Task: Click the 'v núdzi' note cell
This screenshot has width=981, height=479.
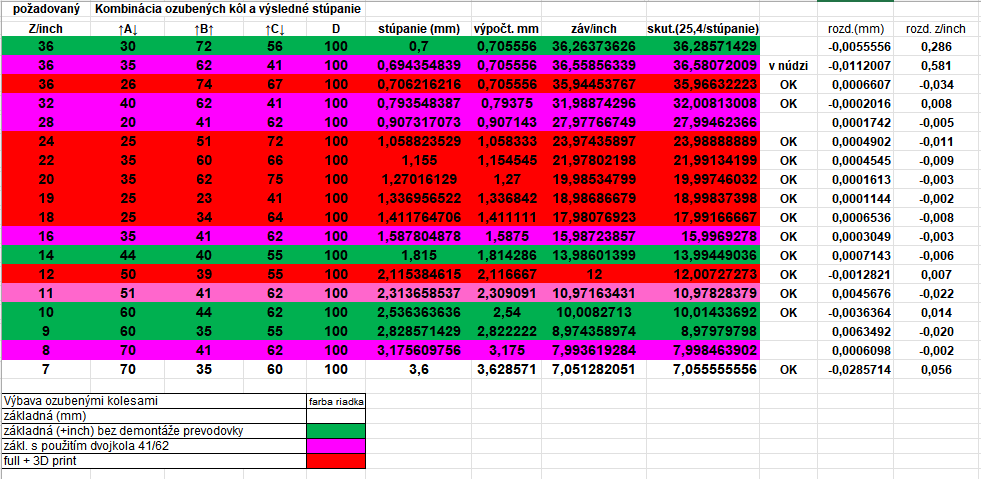Action: click(789, 66)
